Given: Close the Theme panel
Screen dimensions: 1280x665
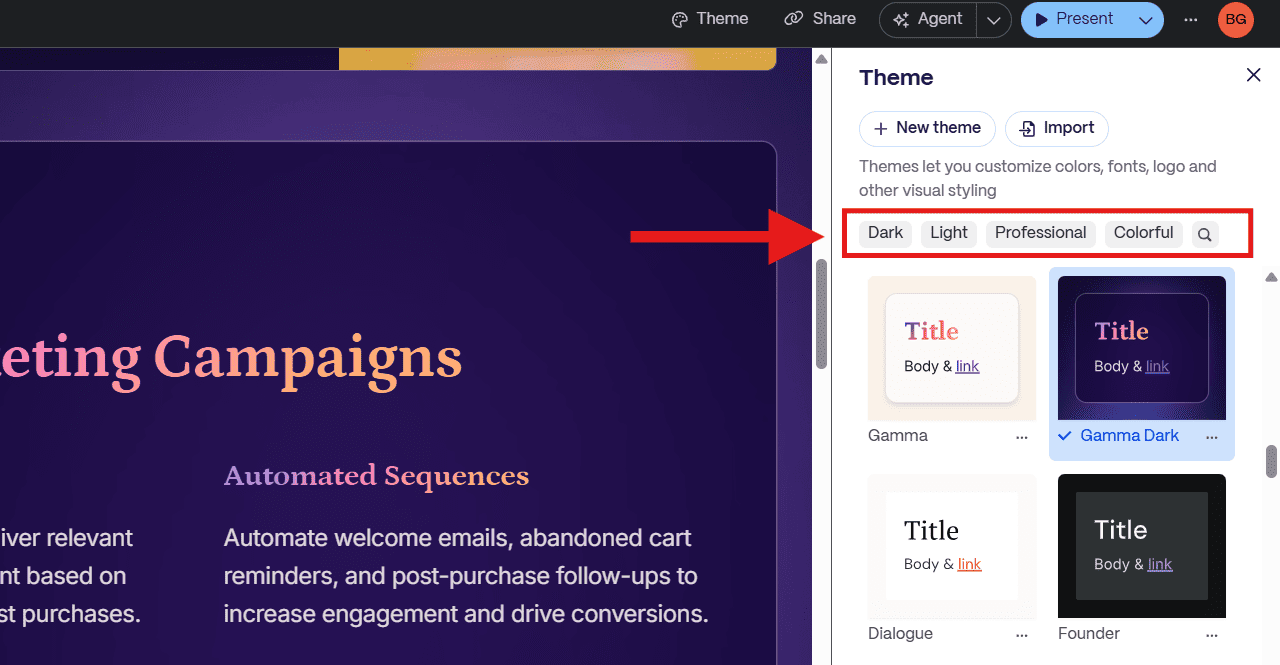Looking at the screenshot, I should pos(1253,75).
